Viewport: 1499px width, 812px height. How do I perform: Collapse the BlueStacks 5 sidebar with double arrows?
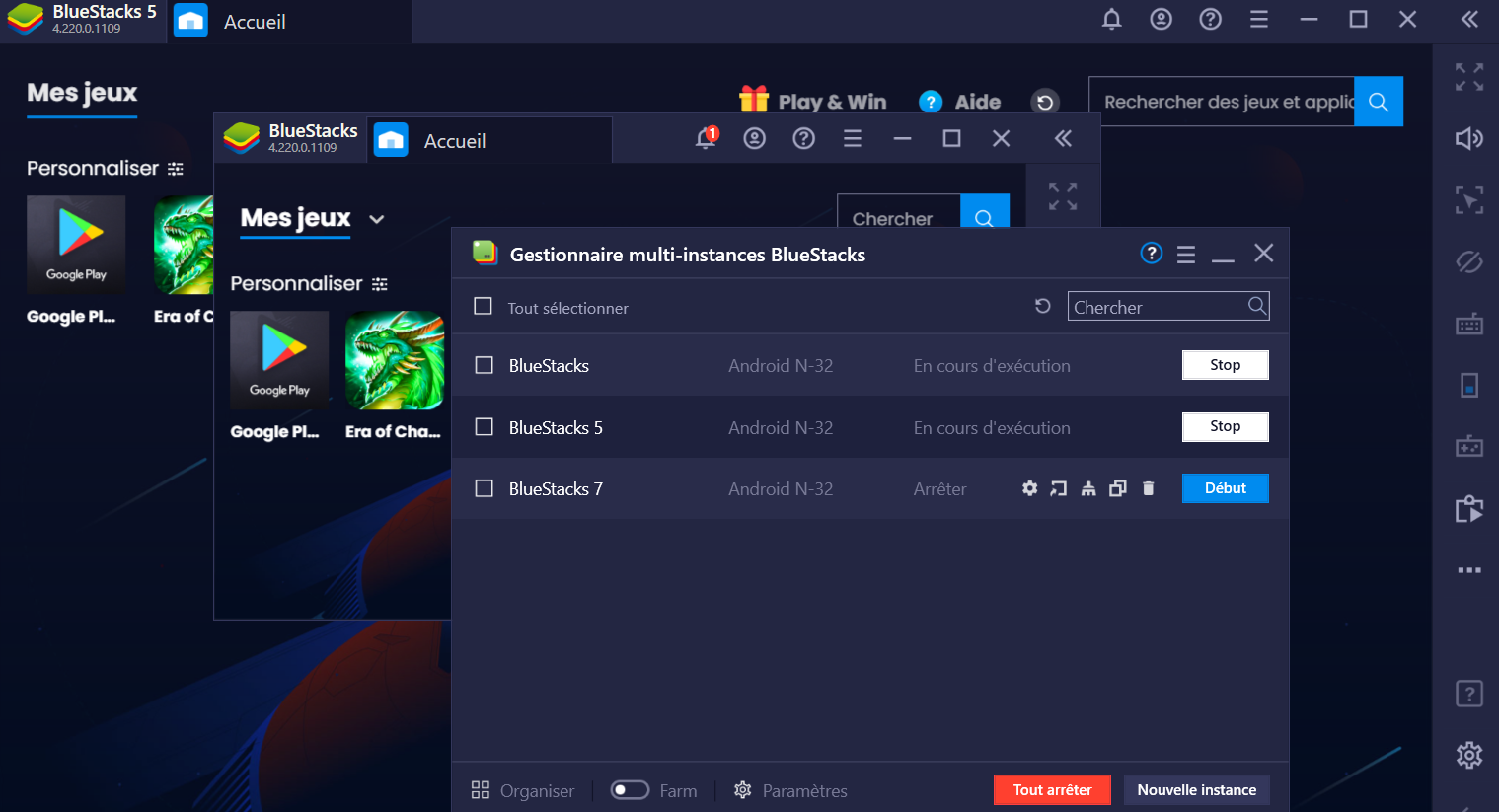pos(1469,19)
